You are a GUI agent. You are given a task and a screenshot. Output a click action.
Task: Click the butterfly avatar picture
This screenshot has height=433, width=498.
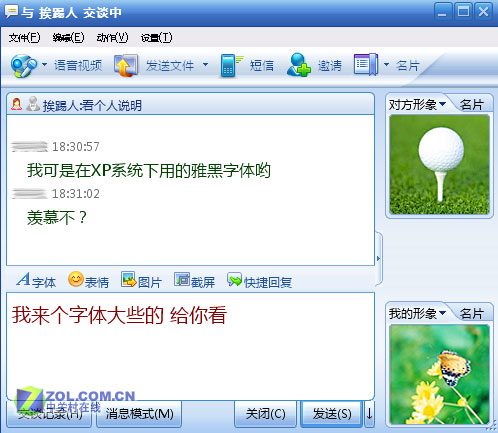(439, 374)
